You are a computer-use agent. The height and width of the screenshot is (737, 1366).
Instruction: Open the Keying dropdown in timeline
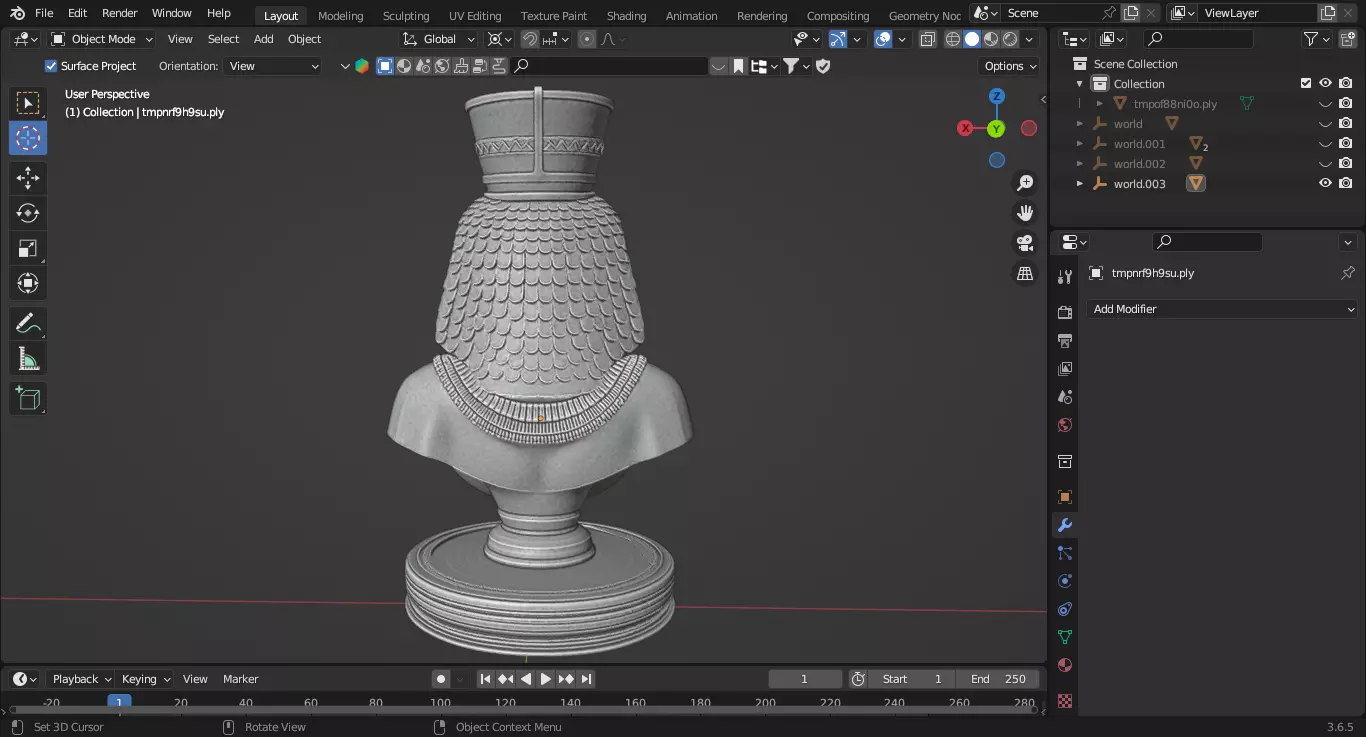(x=145, y=679)
